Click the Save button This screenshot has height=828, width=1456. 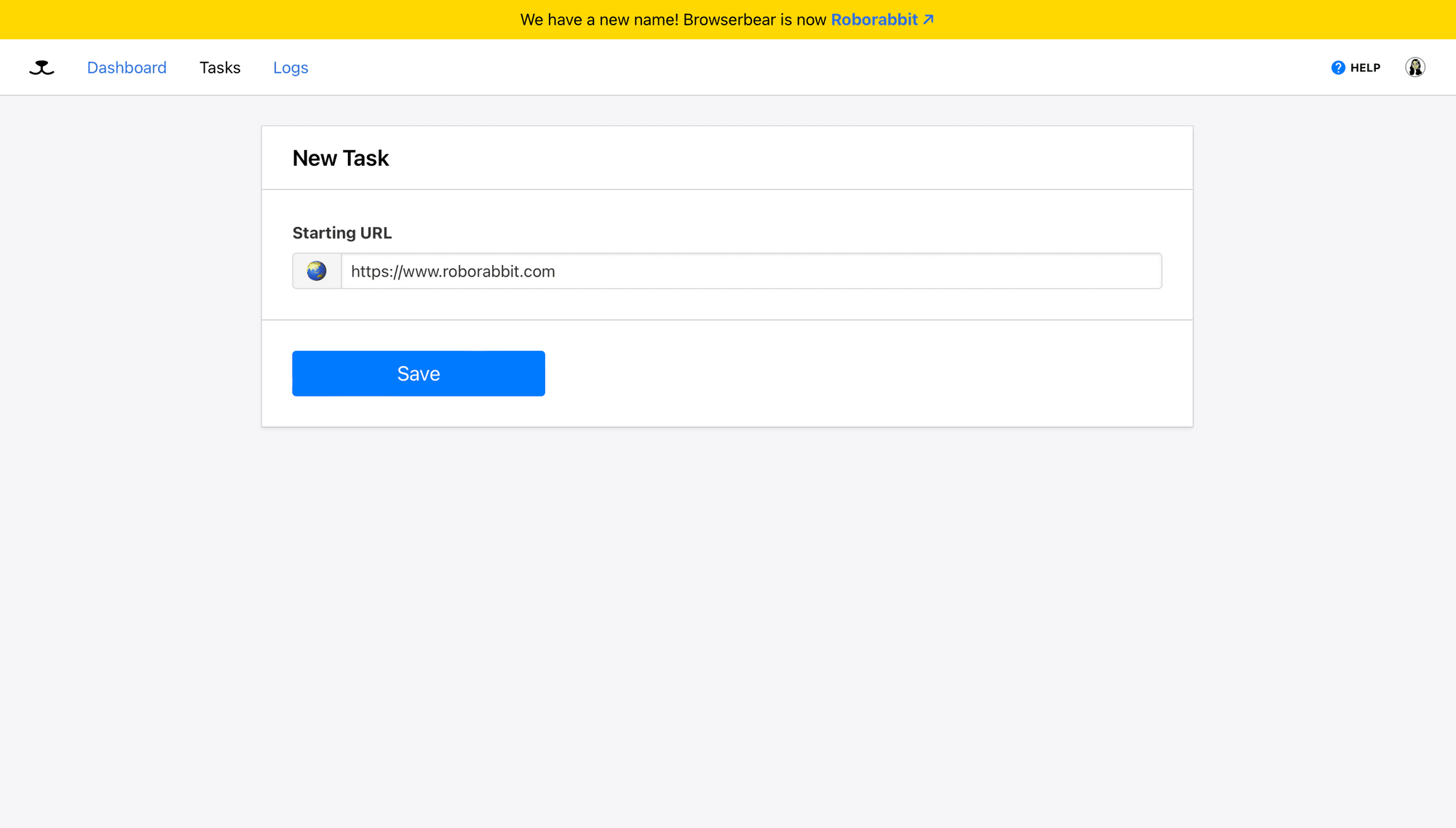point(418,373)
